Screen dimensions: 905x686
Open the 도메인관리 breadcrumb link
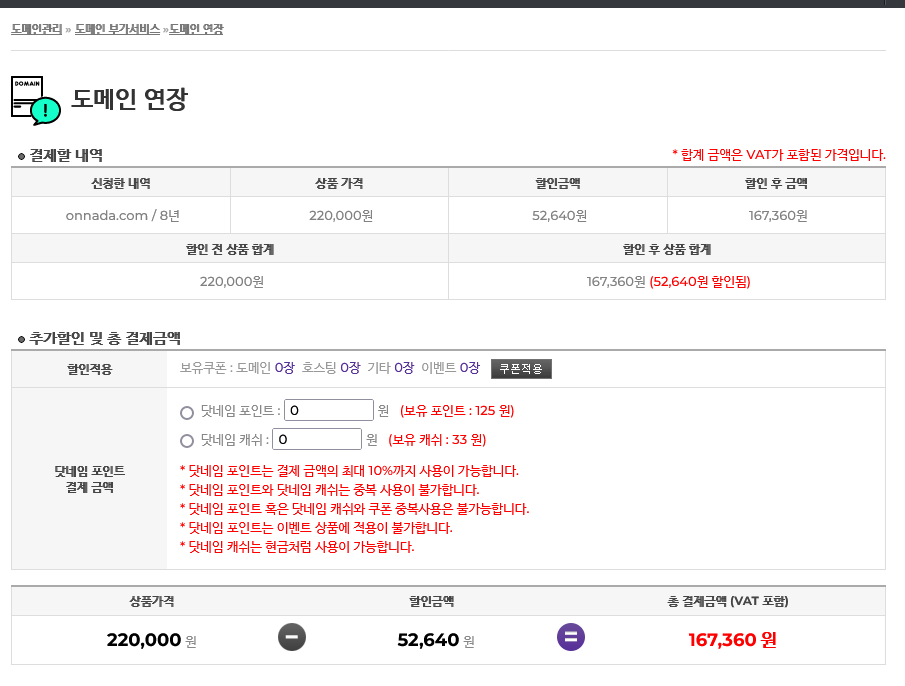(36, 30)
